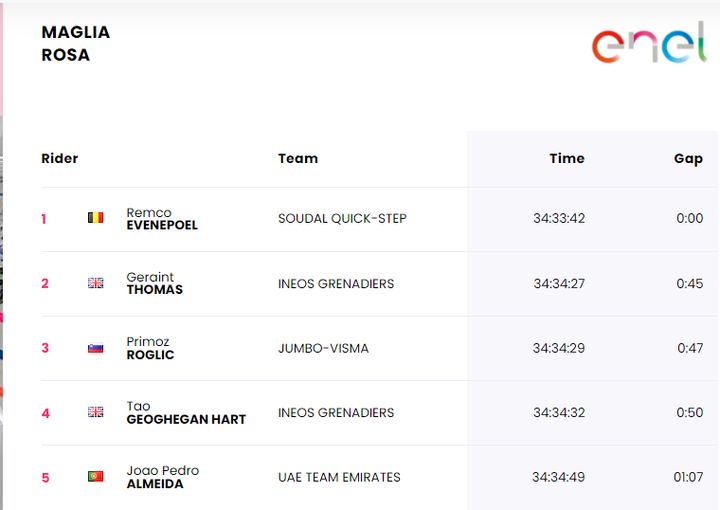Select rider Joao Pedro Almeida
Image resolution: width=720 pixels, height=510 pixels.
(x=162, y=477)
